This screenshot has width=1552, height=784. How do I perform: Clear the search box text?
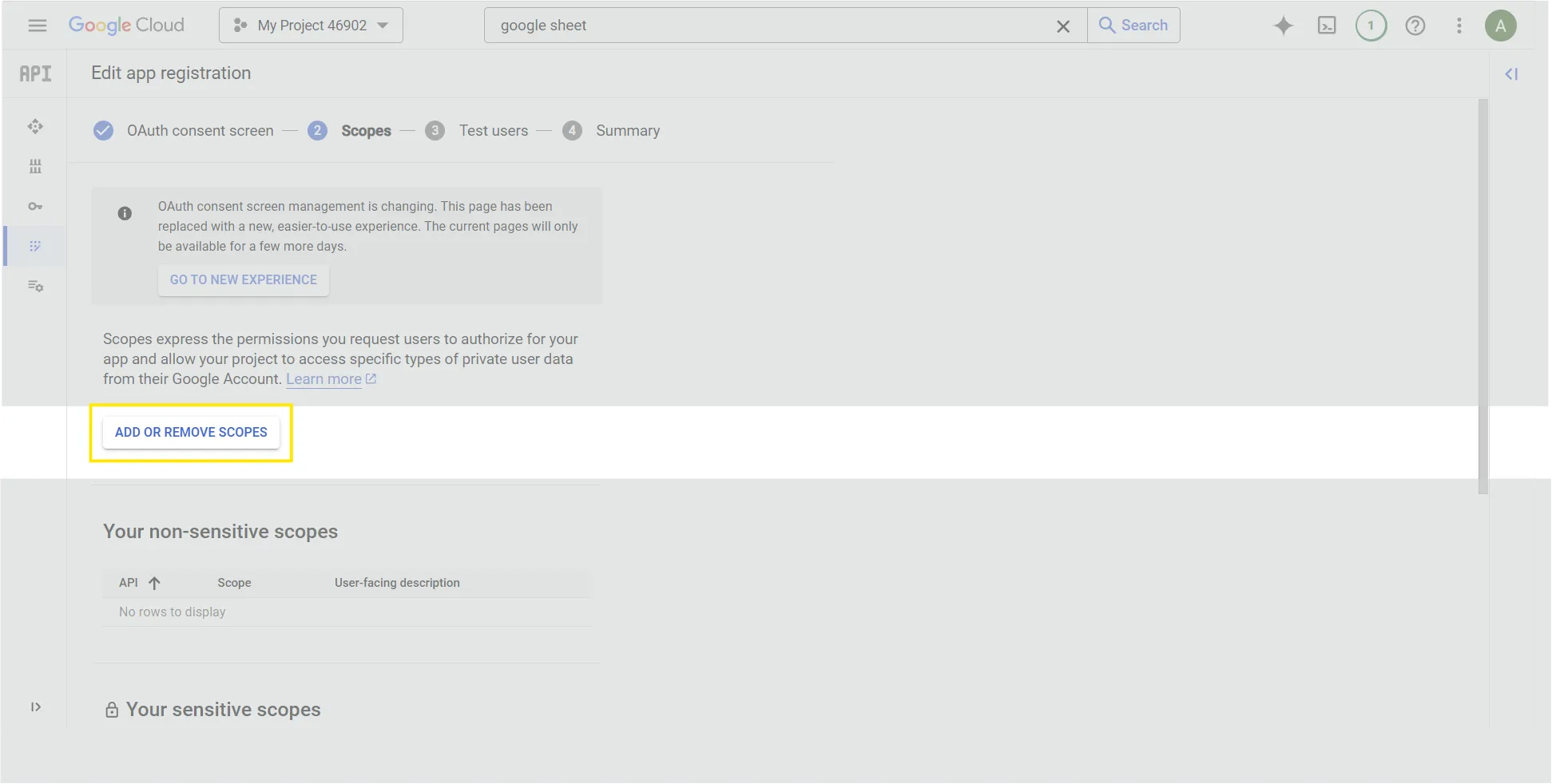tap(1063, 26)
